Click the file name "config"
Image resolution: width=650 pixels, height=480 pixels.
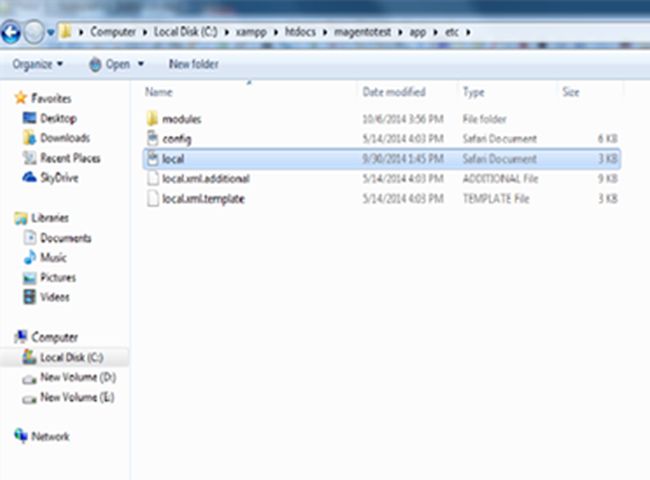click(x=177, y=139)
